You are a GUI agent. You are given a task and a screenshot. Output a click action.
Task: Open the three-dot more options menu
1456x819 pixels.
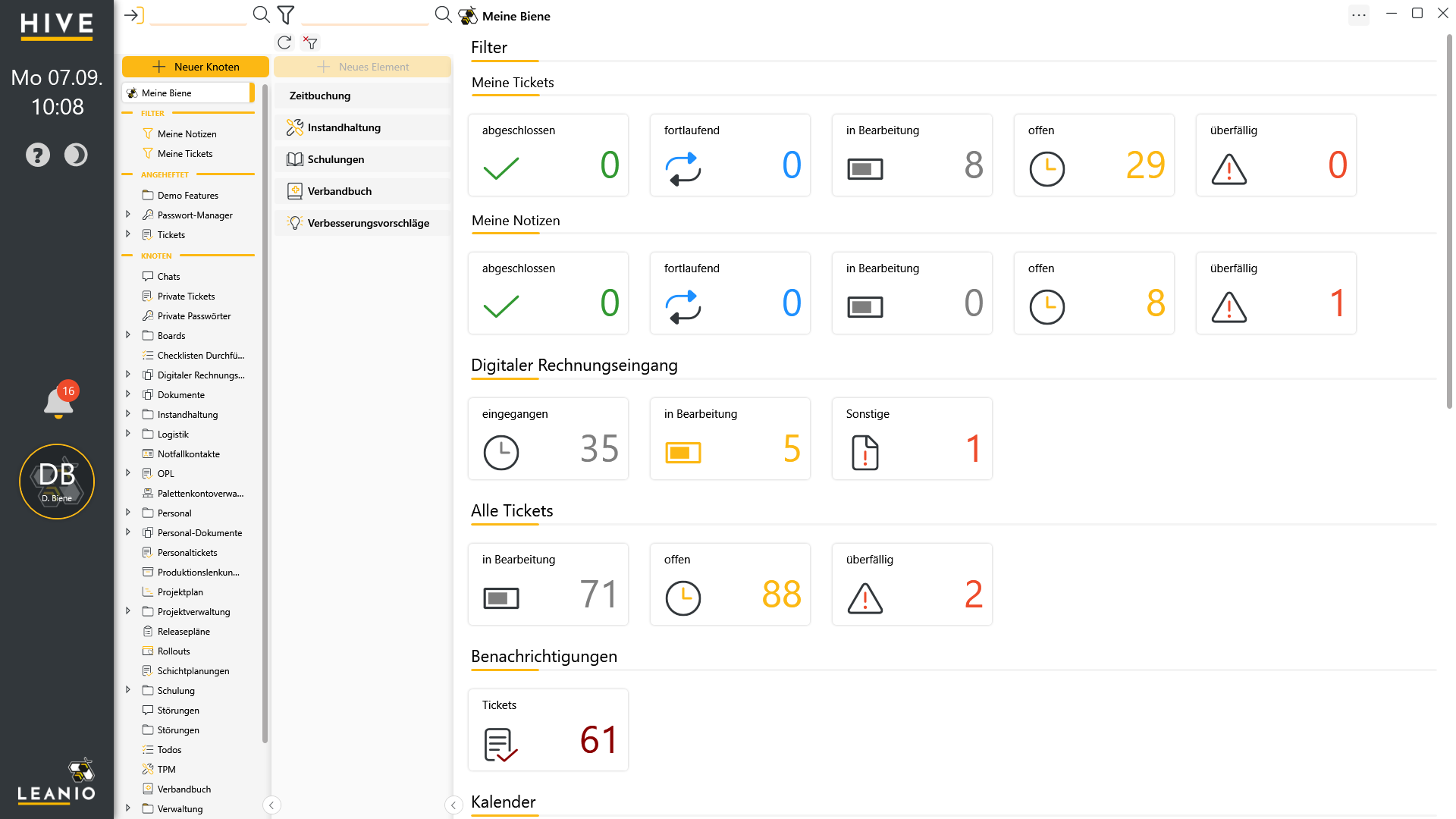pos(1359,14)
